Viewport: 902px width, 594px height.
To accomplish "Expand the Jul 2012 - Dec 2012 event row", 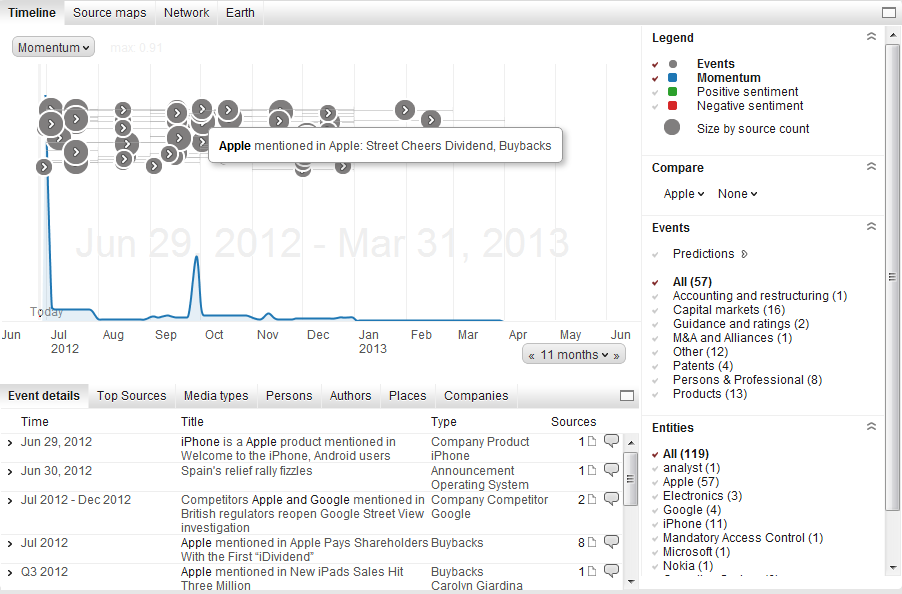I will point(10,500).
